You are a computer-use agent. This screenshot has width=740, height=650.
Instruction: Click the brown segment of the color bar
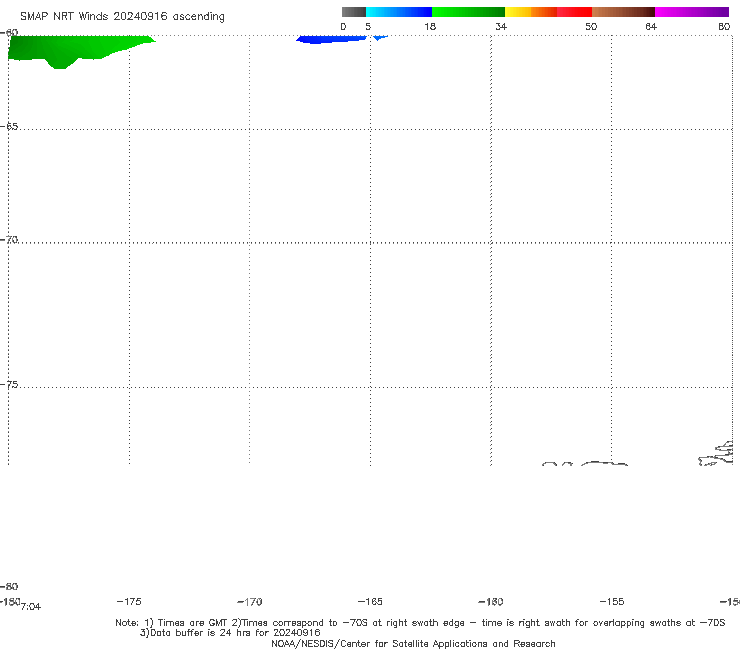click(623, 12)
